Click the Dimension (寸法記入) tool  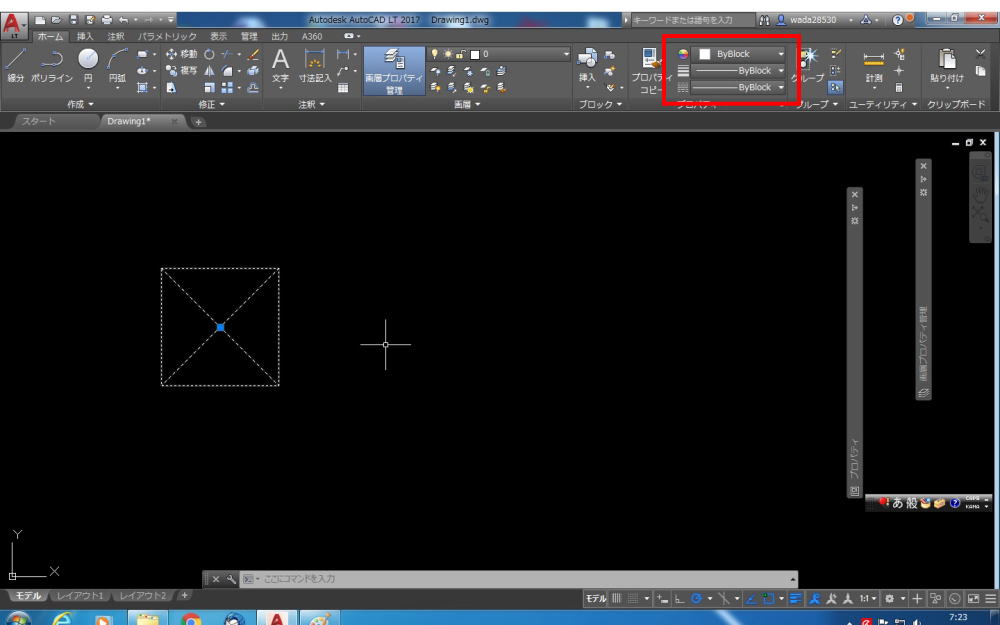click(315, 66)
